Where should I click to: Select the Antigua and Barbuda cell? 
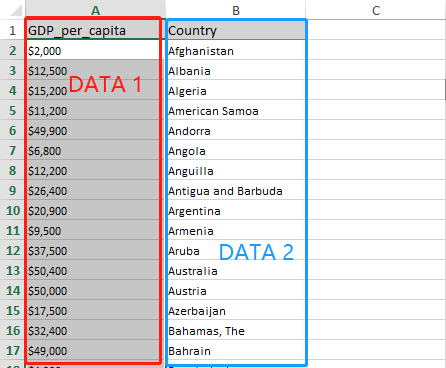[236, 190]
